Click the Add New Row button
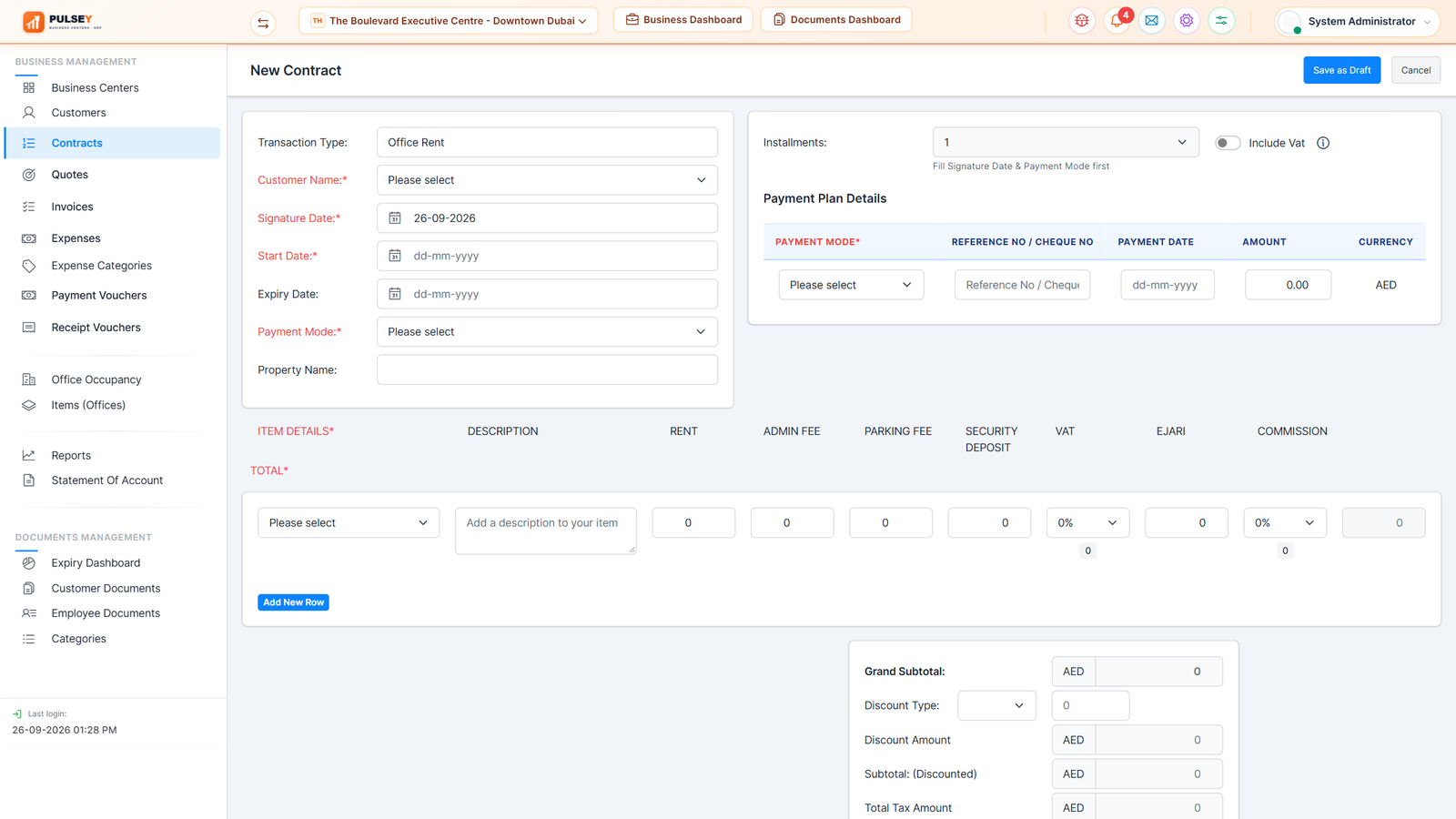1456x819 pixels. (x=293, y=602)
